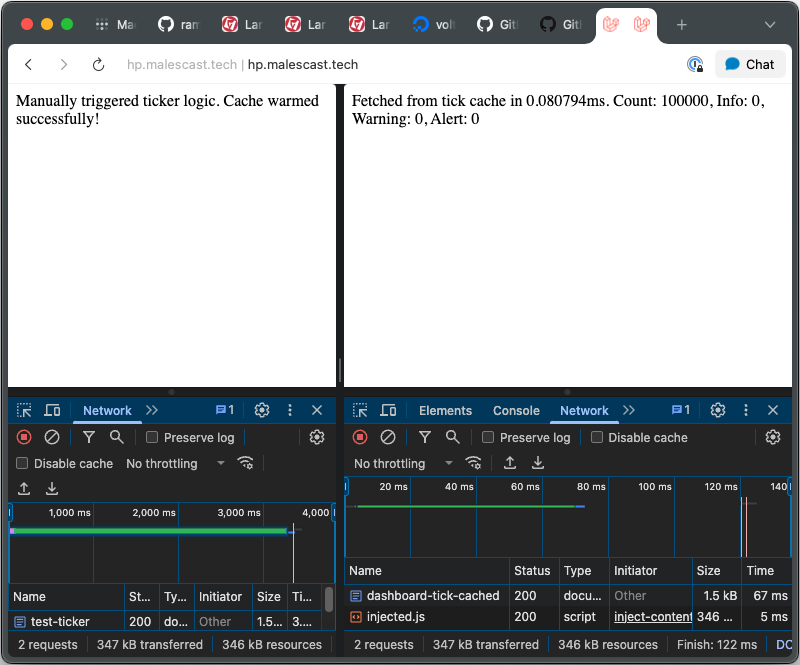
Task: Switch to DigitalOcean 'vol' browser tab
Action: point(435,24)
